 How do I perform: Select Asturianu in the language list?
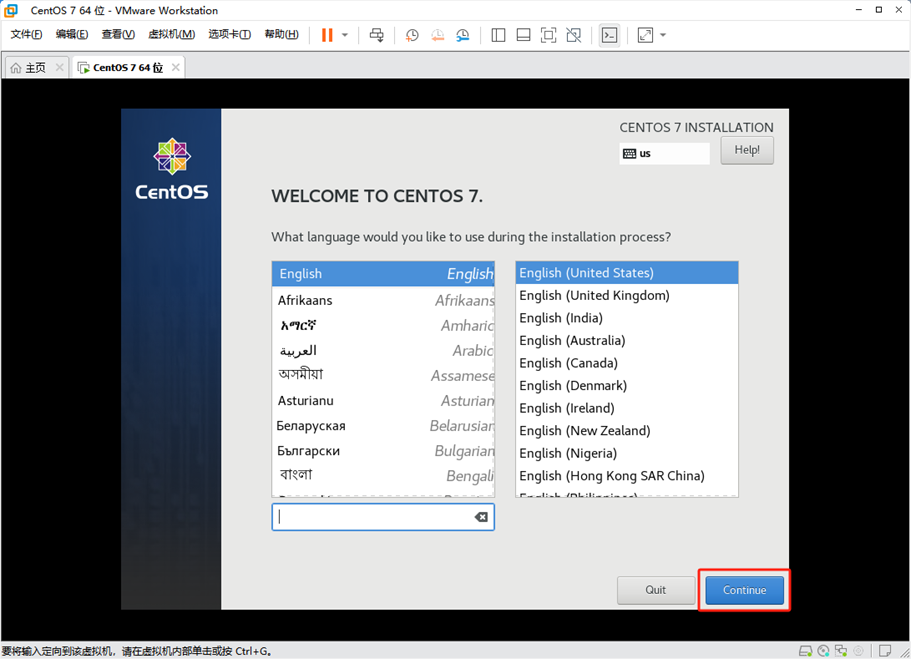tap(383, 400)
